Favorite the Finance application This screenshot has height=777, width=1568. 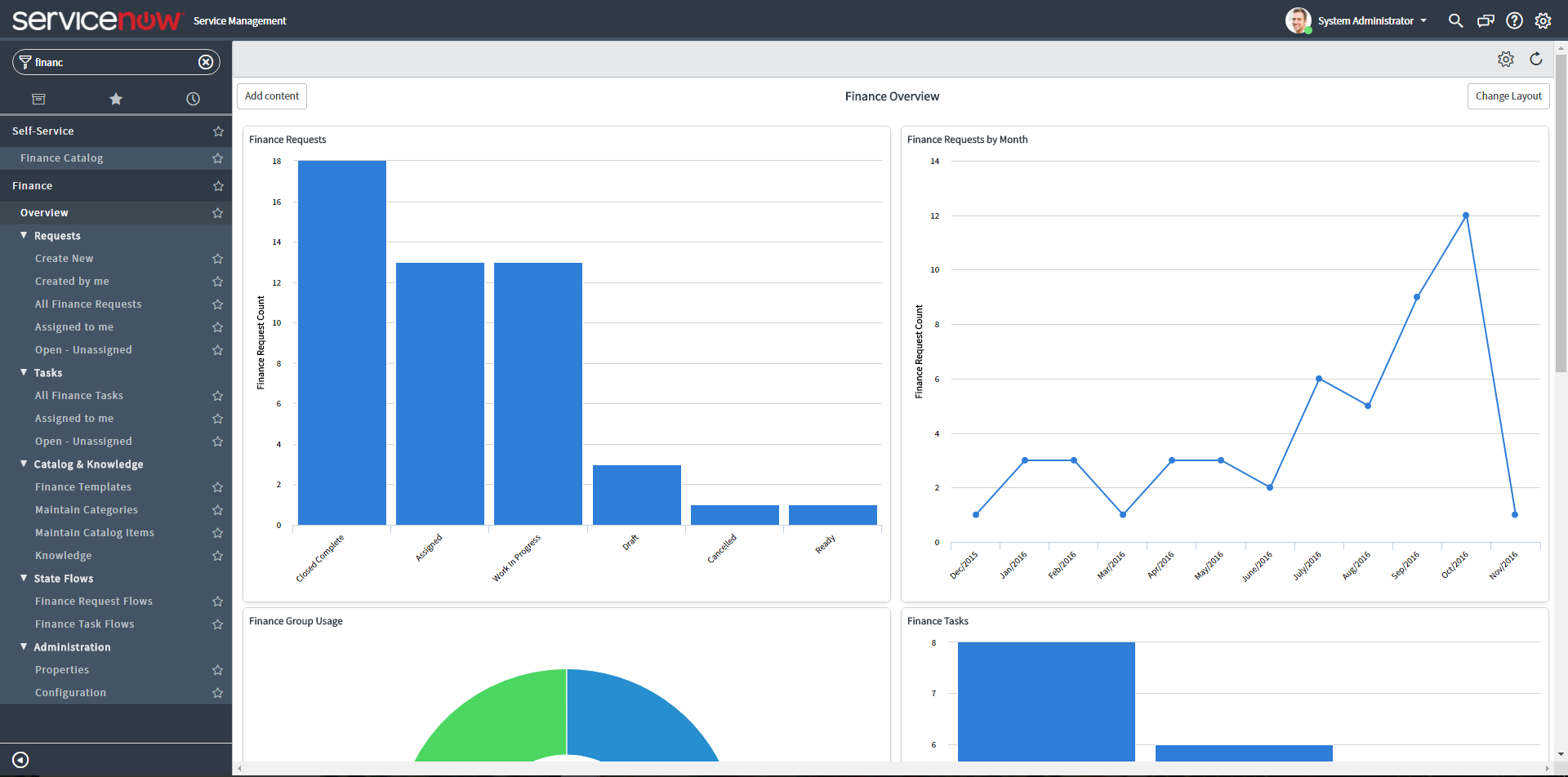(218, 186)
